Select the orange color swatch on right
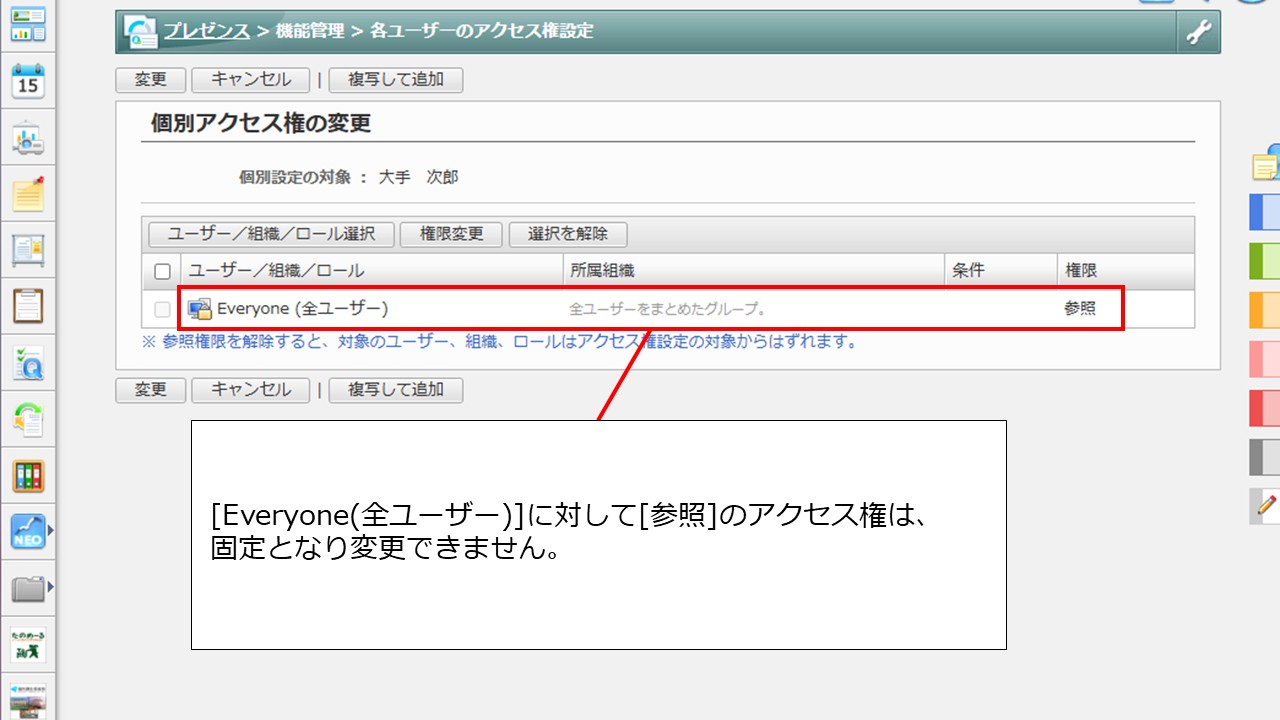 point(1264,310)
